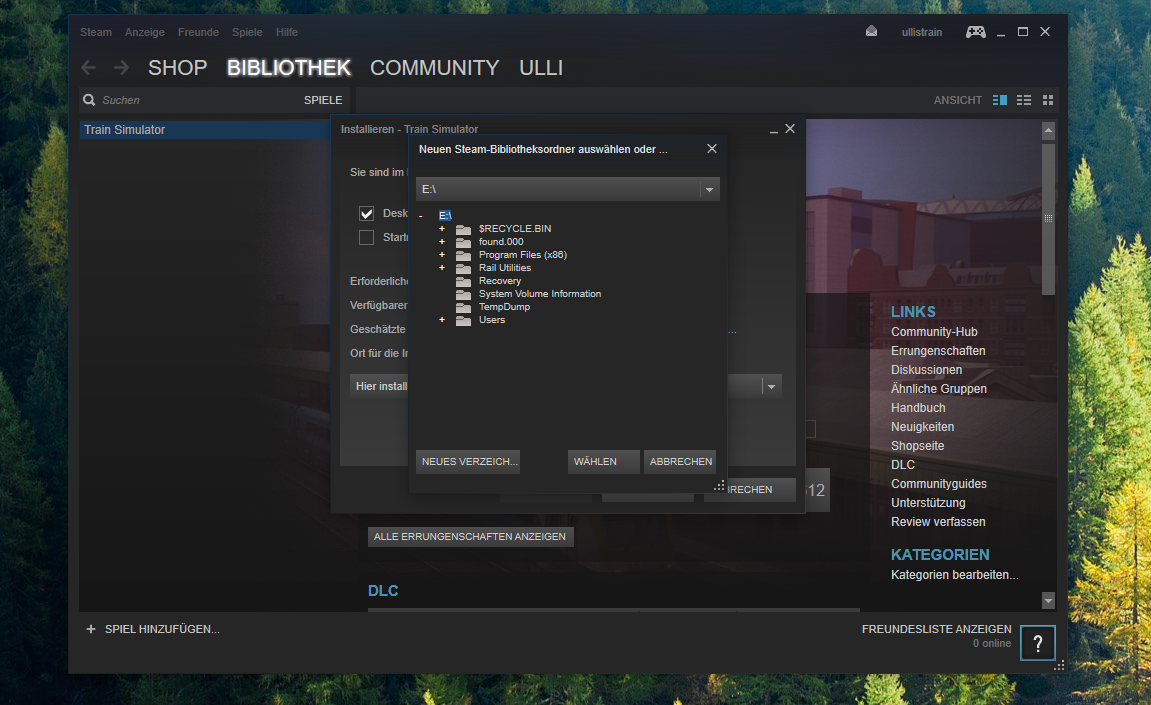This screenshot has width=1151, height=705.
Task: Open the help question mark button
Action: click(1037, 644)
